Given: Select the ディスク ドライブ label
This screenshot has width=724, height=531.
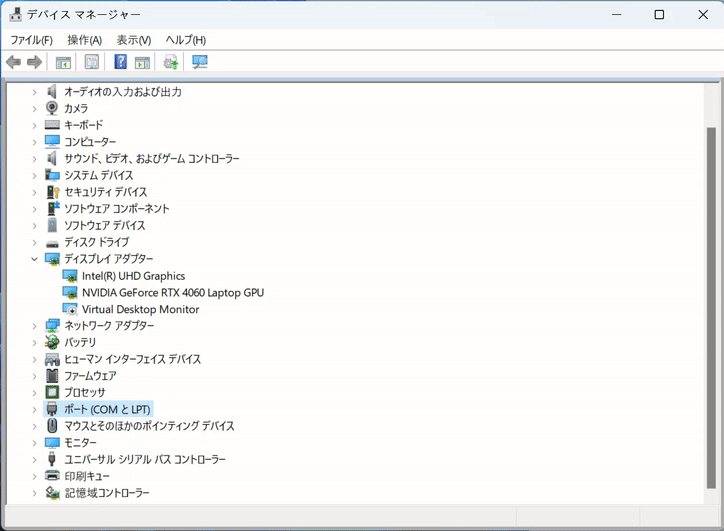Looking at the screenshot, I should tap(97, 242).
